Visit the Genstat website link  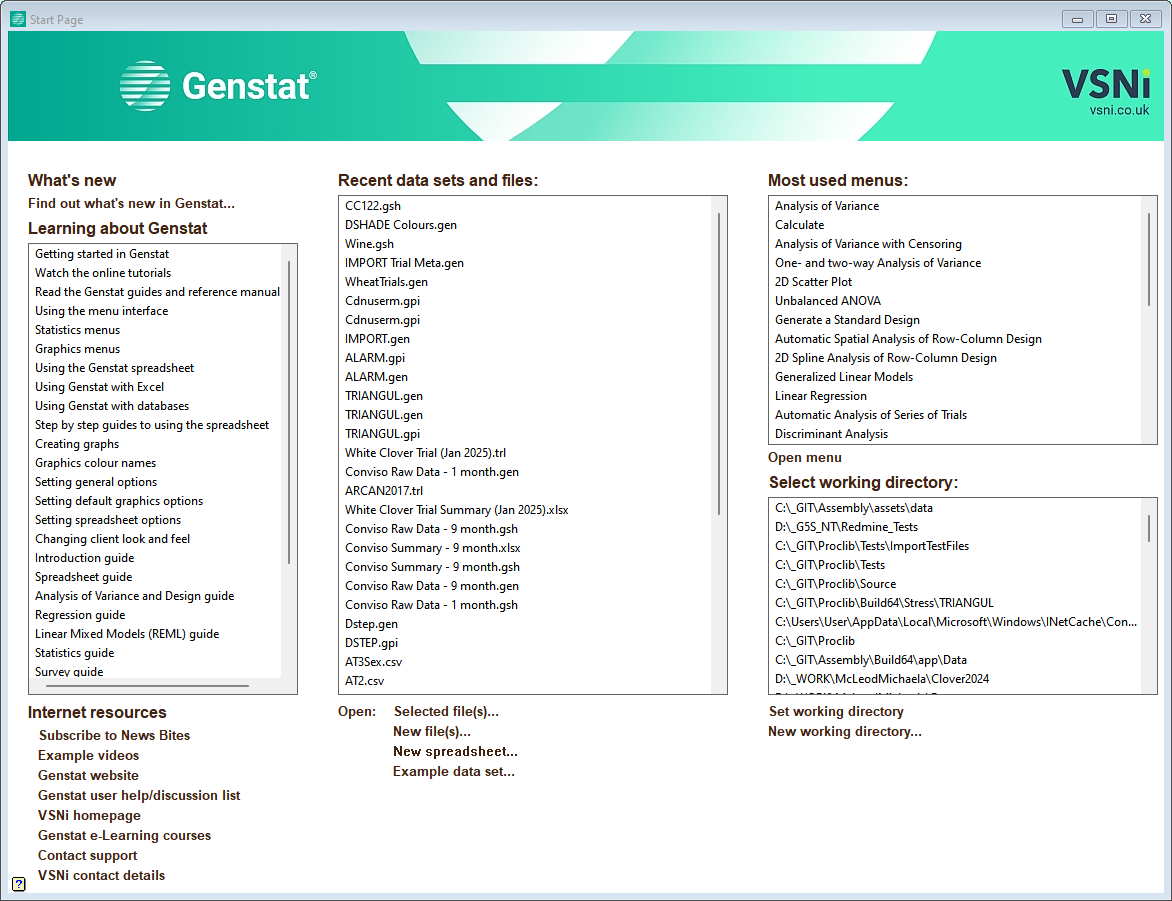tap(88, 775)
